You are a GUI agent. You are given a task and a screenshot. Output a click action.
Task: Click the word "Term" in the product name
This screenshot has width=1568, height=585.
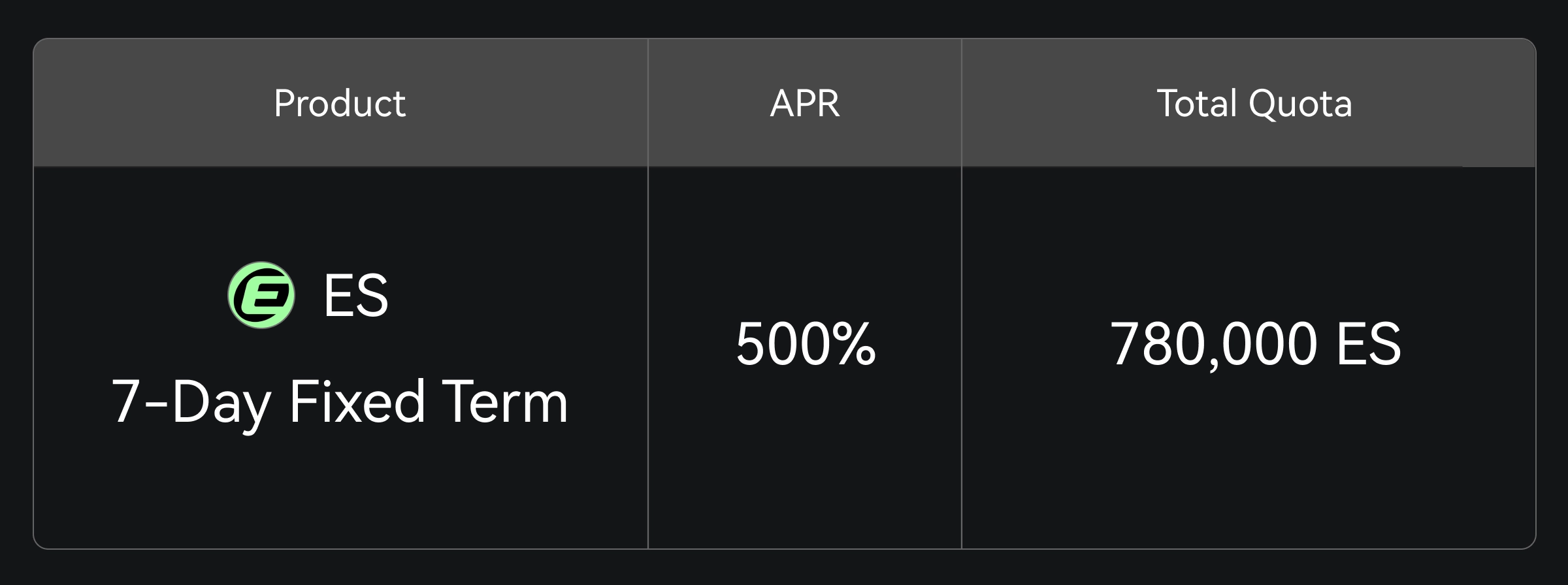pos(505,402)
